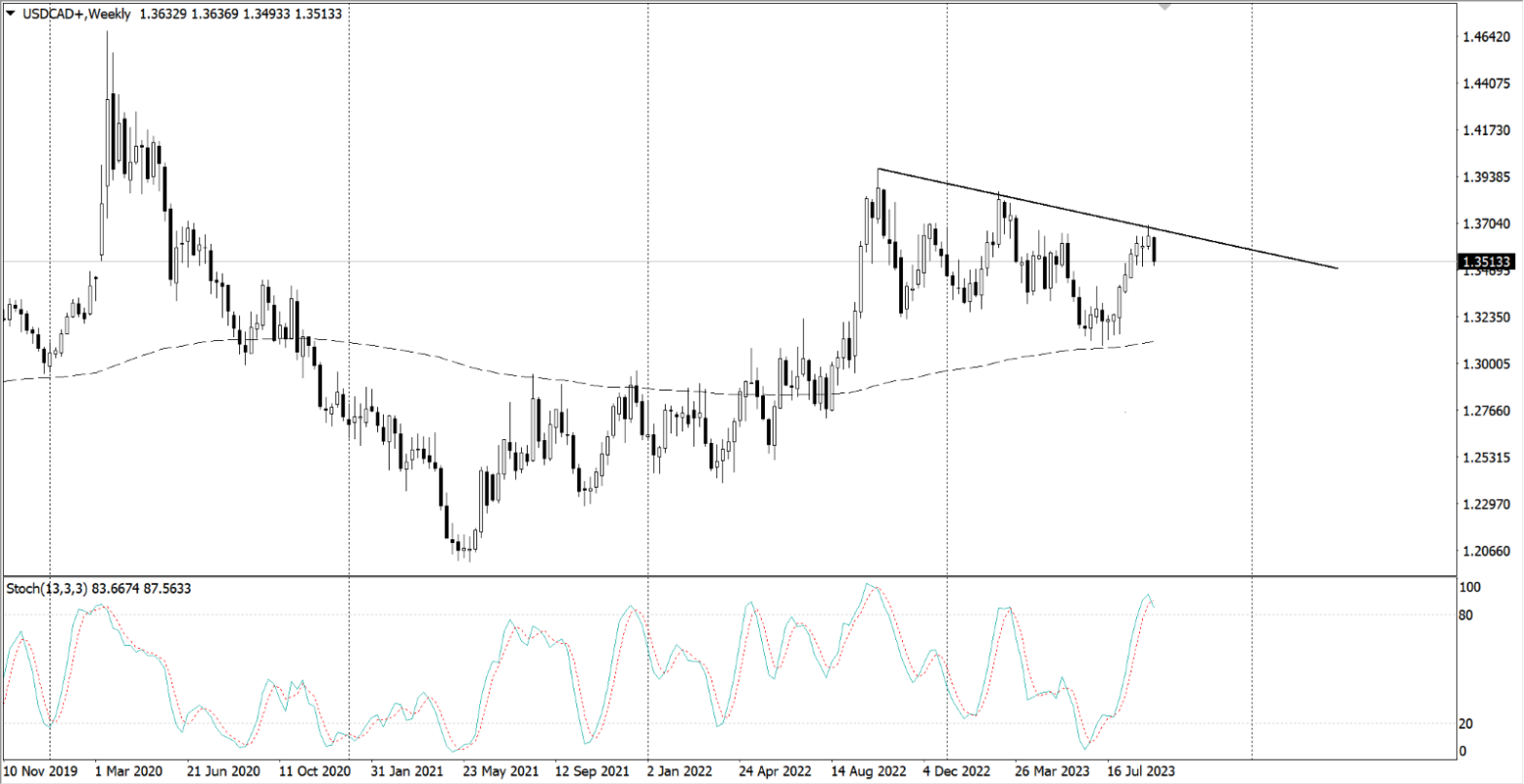Viewport: 1524px width, 784px height.
Task: Click the latest black weekly candlestick
Action: pos(1155,250)
